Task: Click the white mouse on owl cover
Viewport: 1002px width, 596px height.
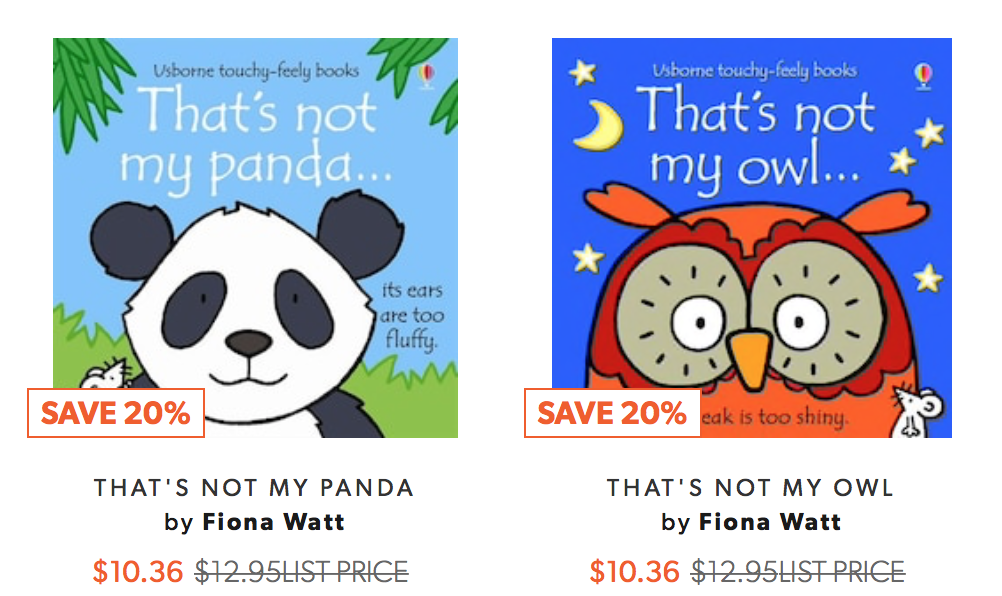Action: [915, 410]
